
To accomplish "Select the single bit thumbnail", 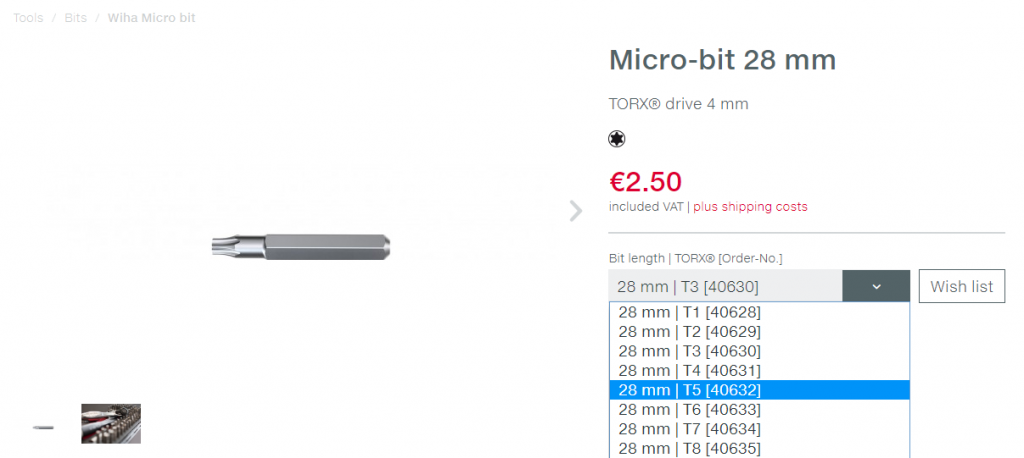I will (43, 425).
